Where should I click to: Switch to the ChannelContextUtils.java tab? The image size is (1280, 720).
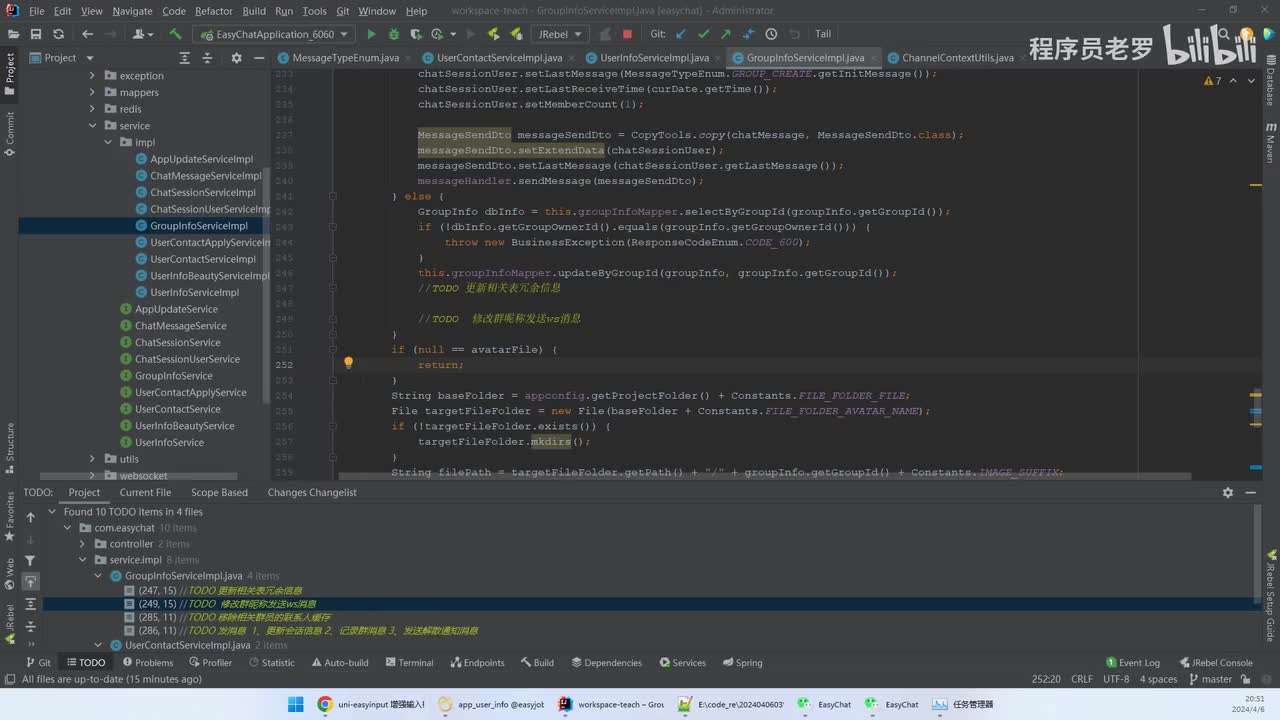click(x=956, y=58)
